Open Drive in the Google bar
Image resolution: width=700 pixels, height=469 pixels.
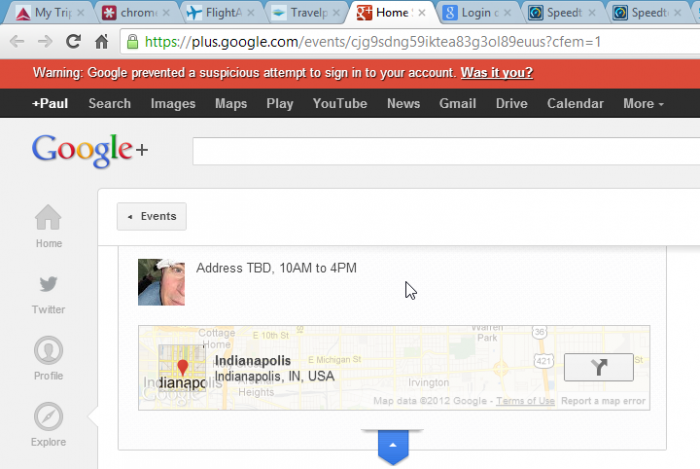(x=512, y=104)
